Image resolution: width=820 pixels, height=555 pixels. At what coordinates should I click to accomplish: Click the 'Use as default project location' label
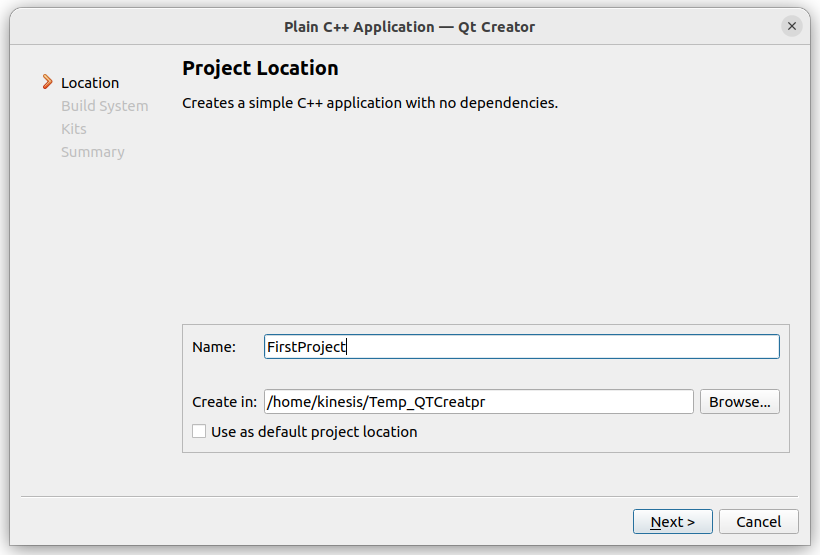click(314, 432)
